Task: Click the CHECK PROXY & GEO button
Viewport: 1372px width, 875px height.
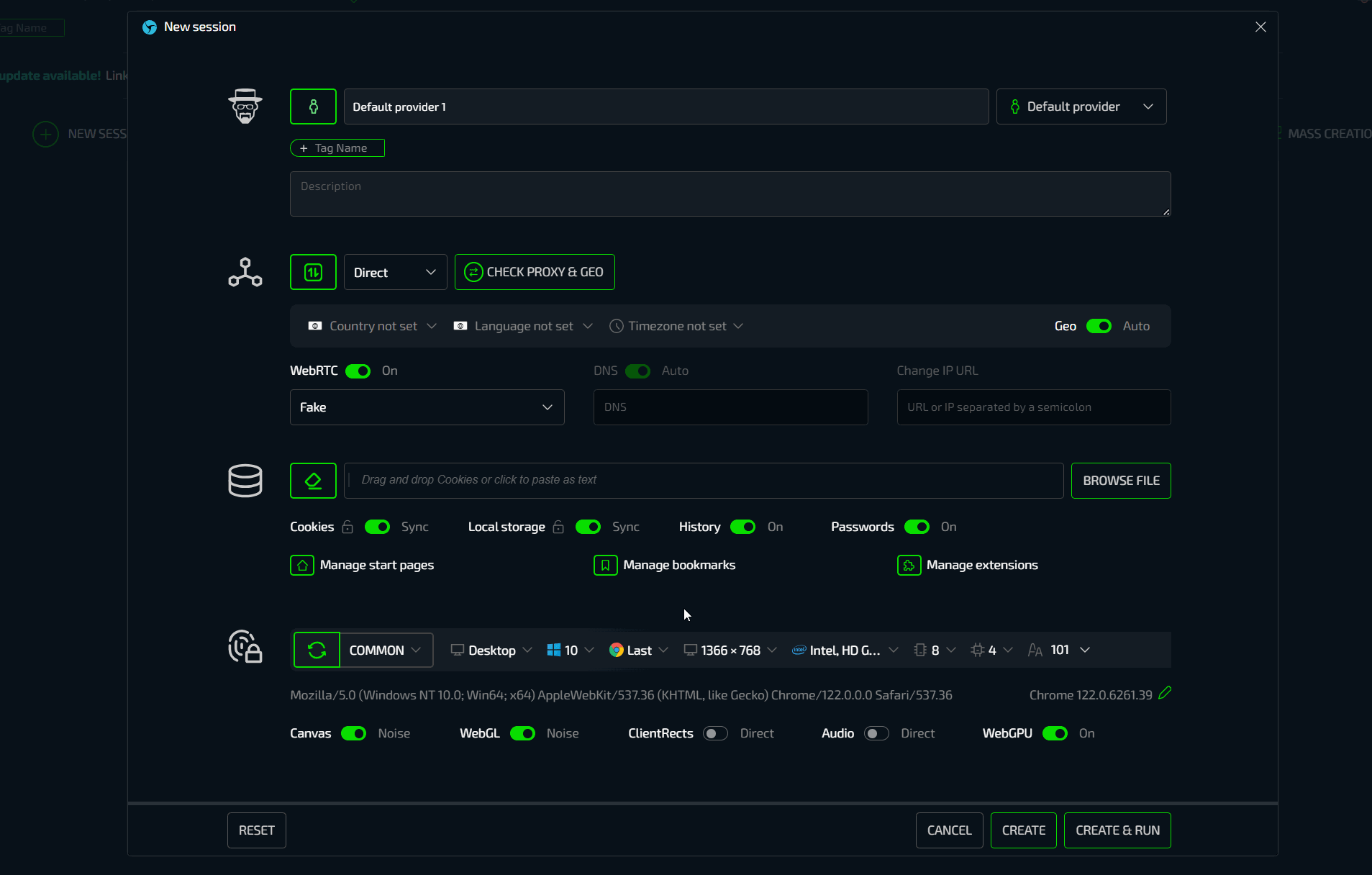Action: pos(535,272)
